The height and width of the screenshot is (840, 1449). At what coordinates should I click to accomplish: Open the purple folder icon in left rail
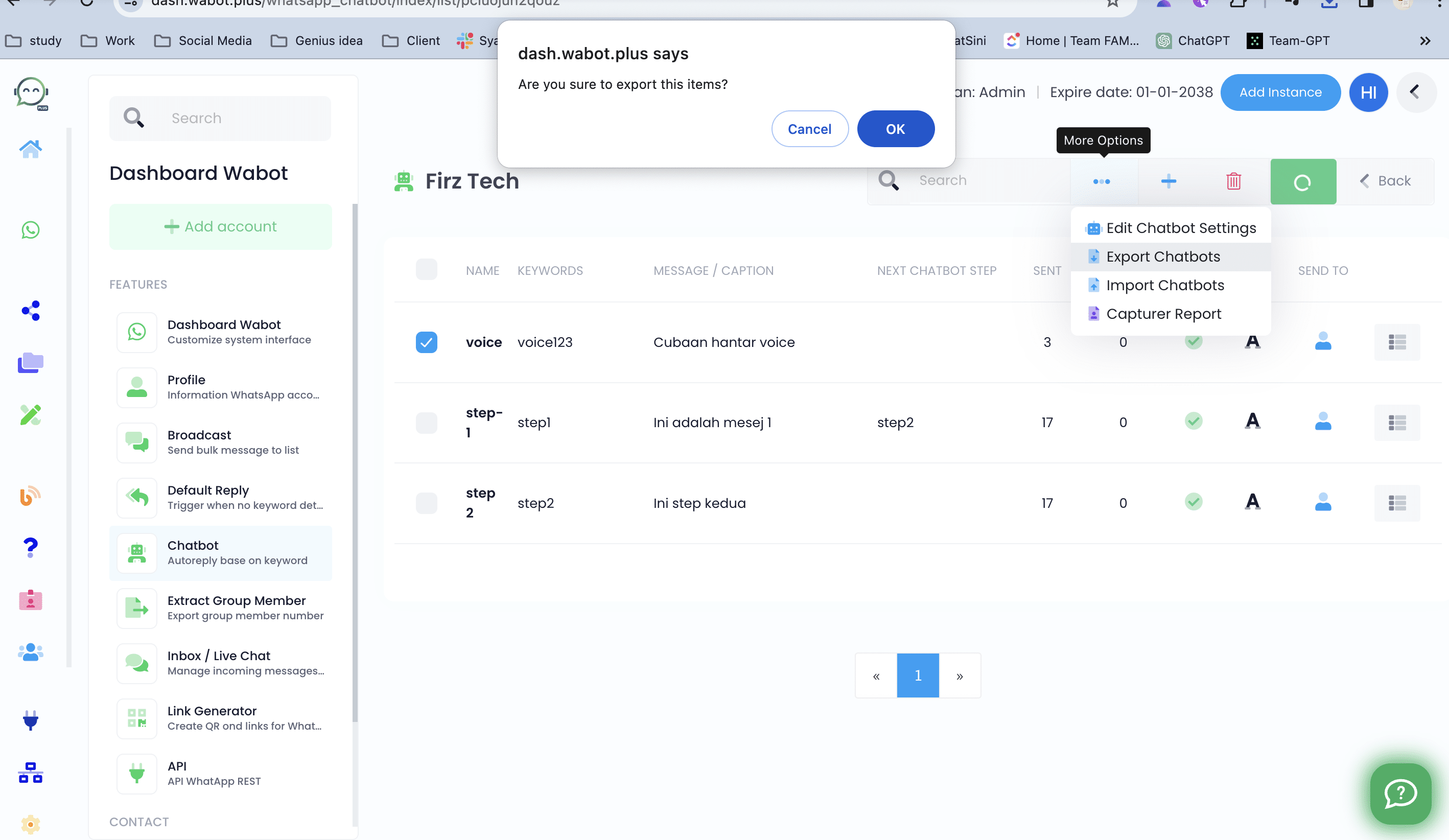coord(31,363)
